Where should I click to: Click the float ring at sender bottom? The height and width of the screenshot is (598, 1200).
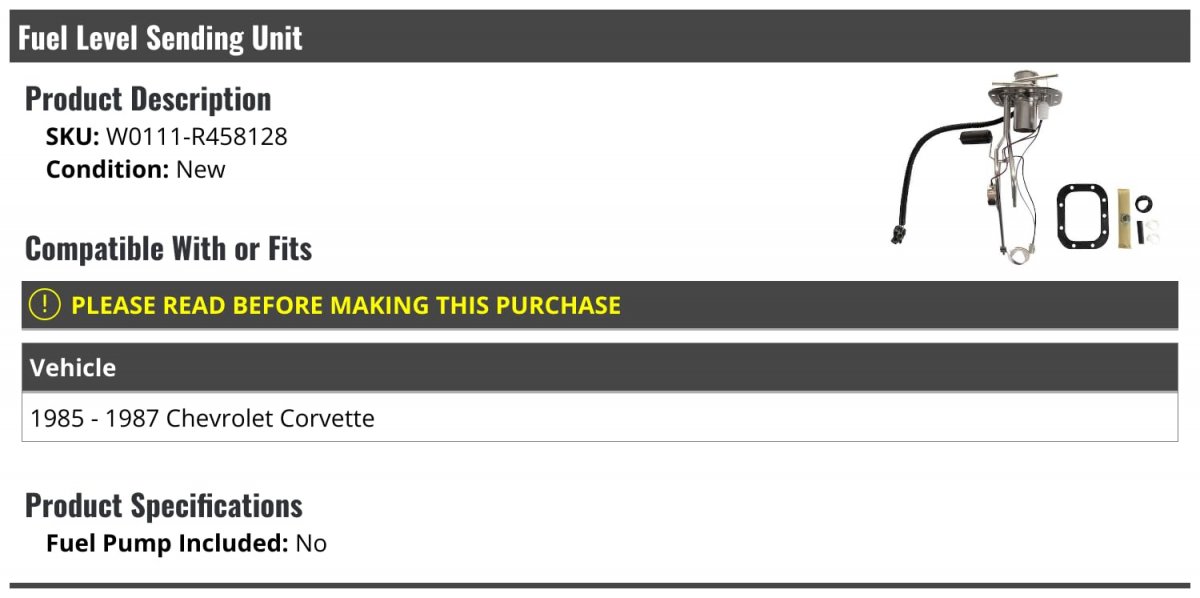tap(1018, 254)
